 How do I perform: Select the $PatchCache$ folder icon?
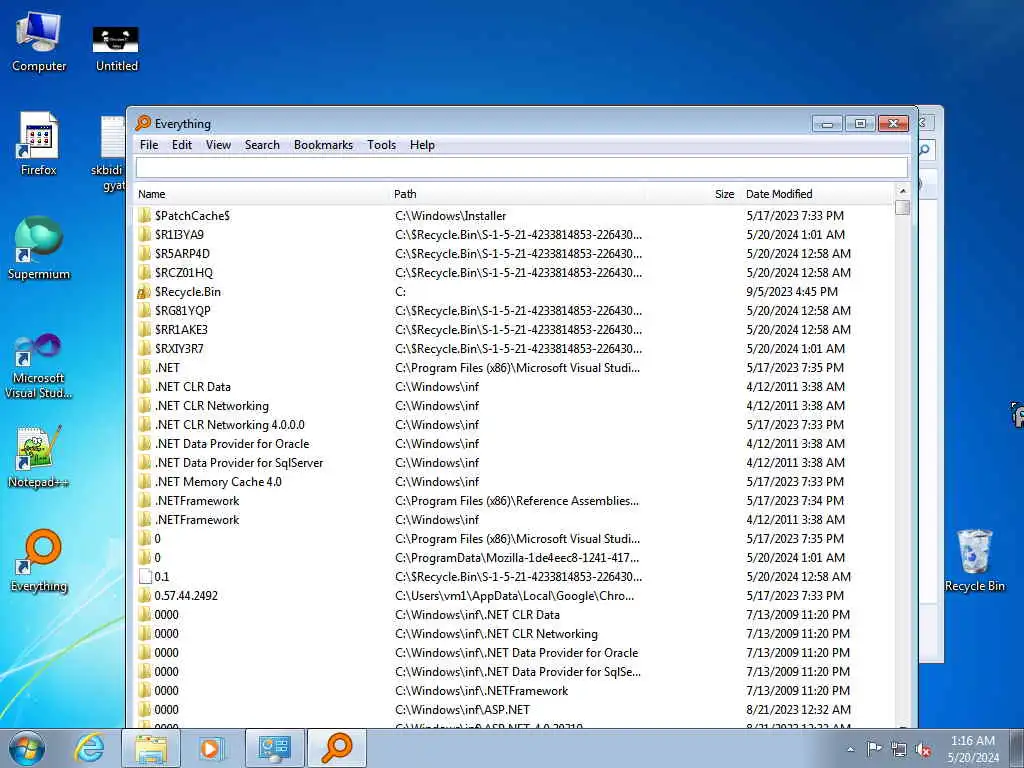pos(144,216)
